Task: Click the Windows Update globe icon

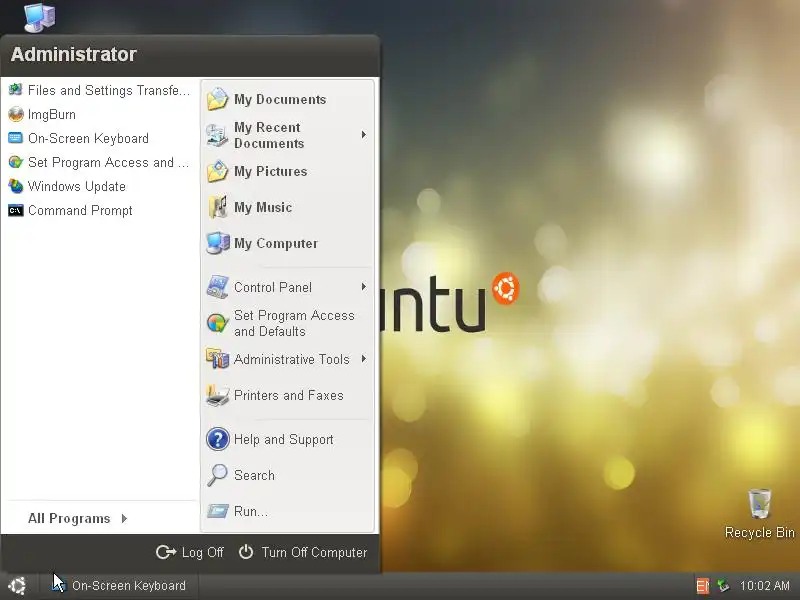Action: [x=16, y=186]
